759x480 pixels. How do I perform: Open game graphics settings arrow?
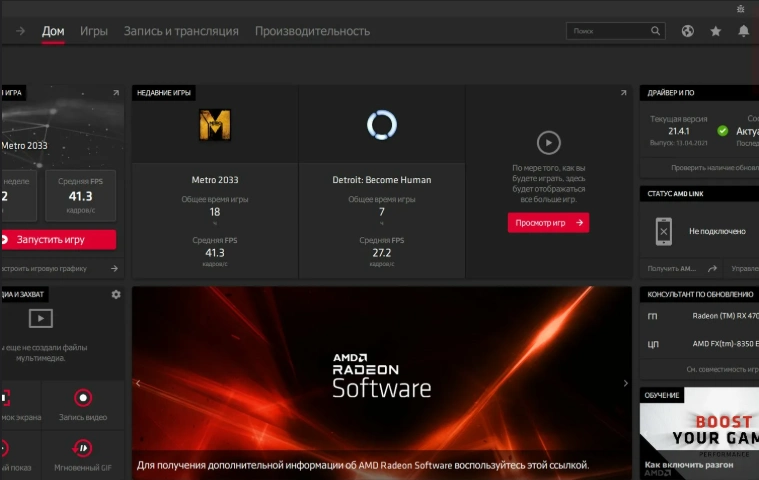(114, 268)
